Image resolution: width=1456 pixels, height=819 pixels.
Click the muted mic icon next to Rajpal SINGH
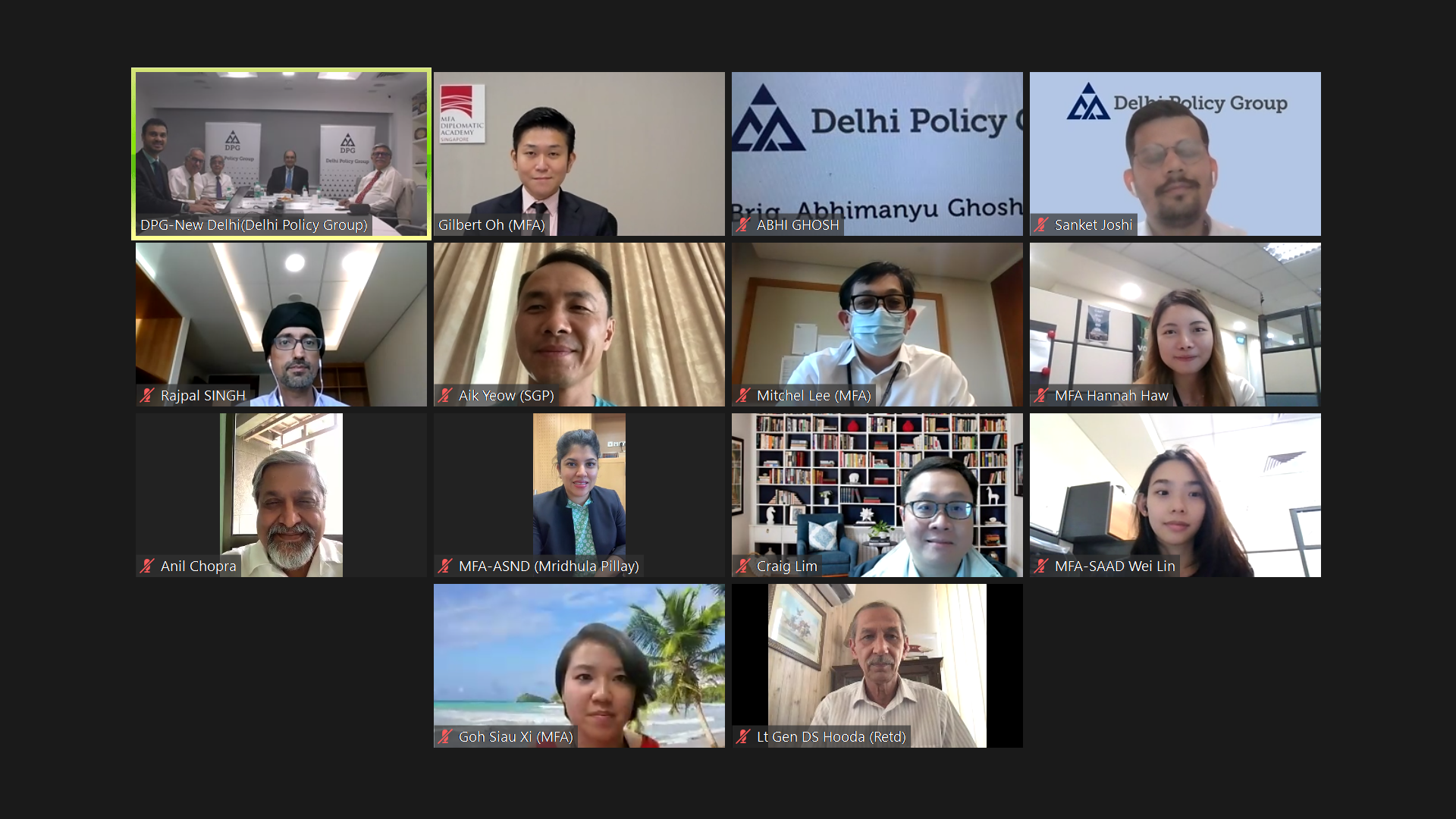click(x=147, y=396)
